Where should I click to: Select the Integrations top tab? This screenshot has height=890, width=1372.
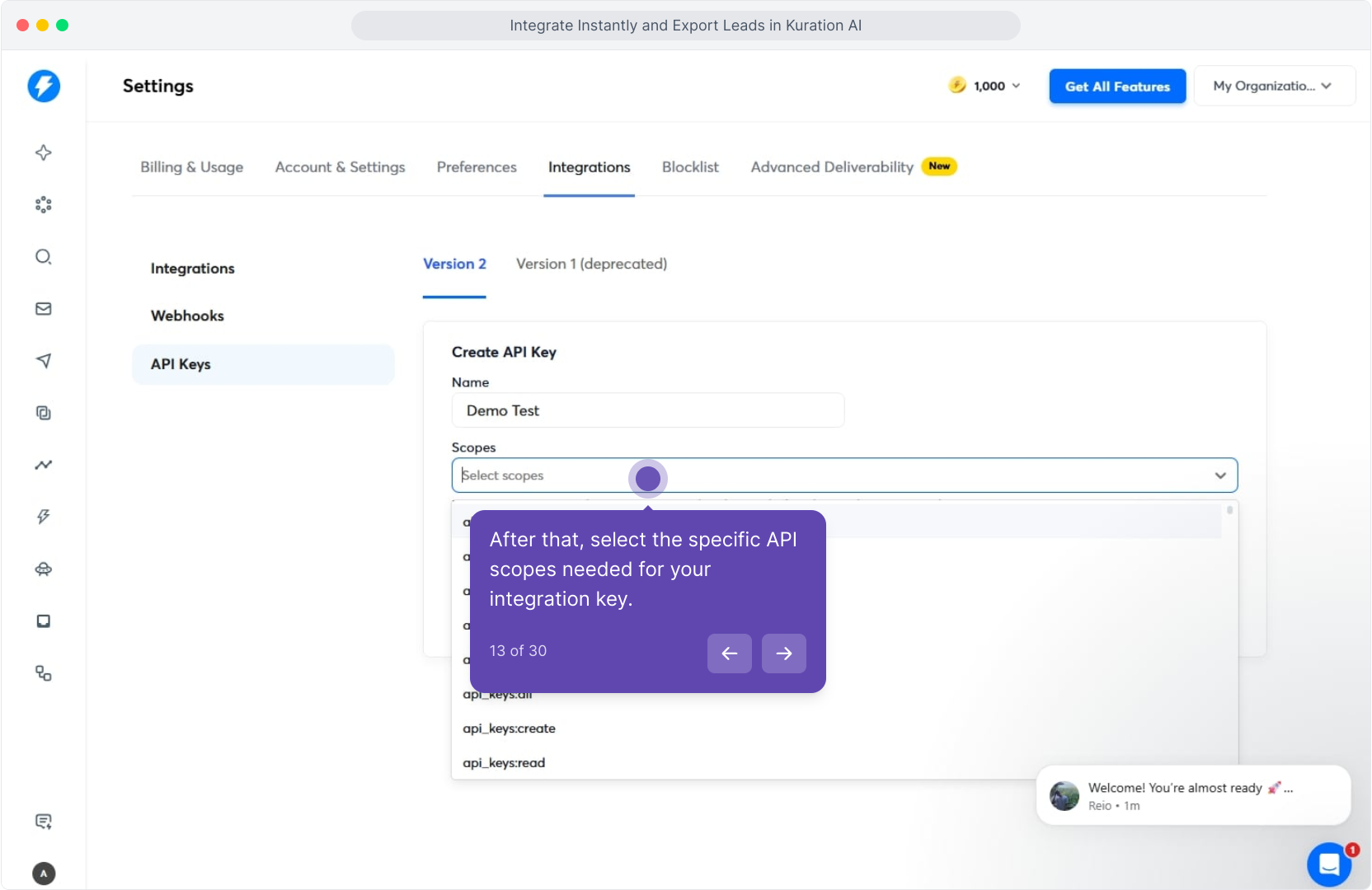coord(590,167)
